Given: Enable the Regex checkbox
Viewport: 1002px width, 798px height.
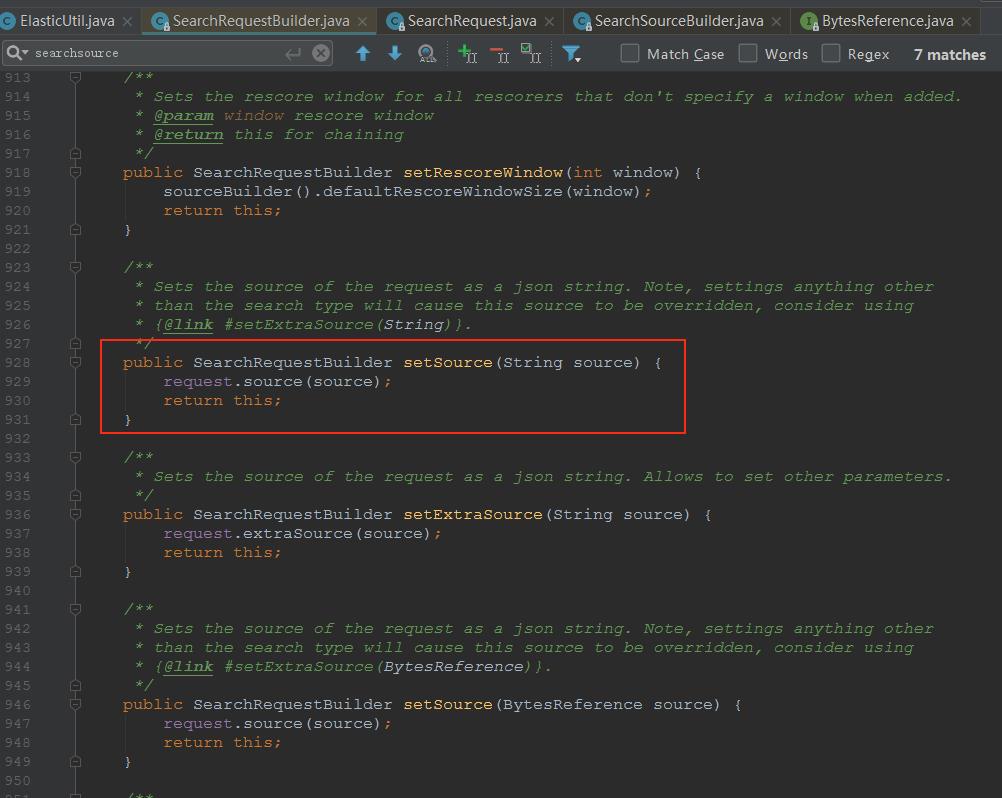Looking at the screenshot, I should 831,53.
